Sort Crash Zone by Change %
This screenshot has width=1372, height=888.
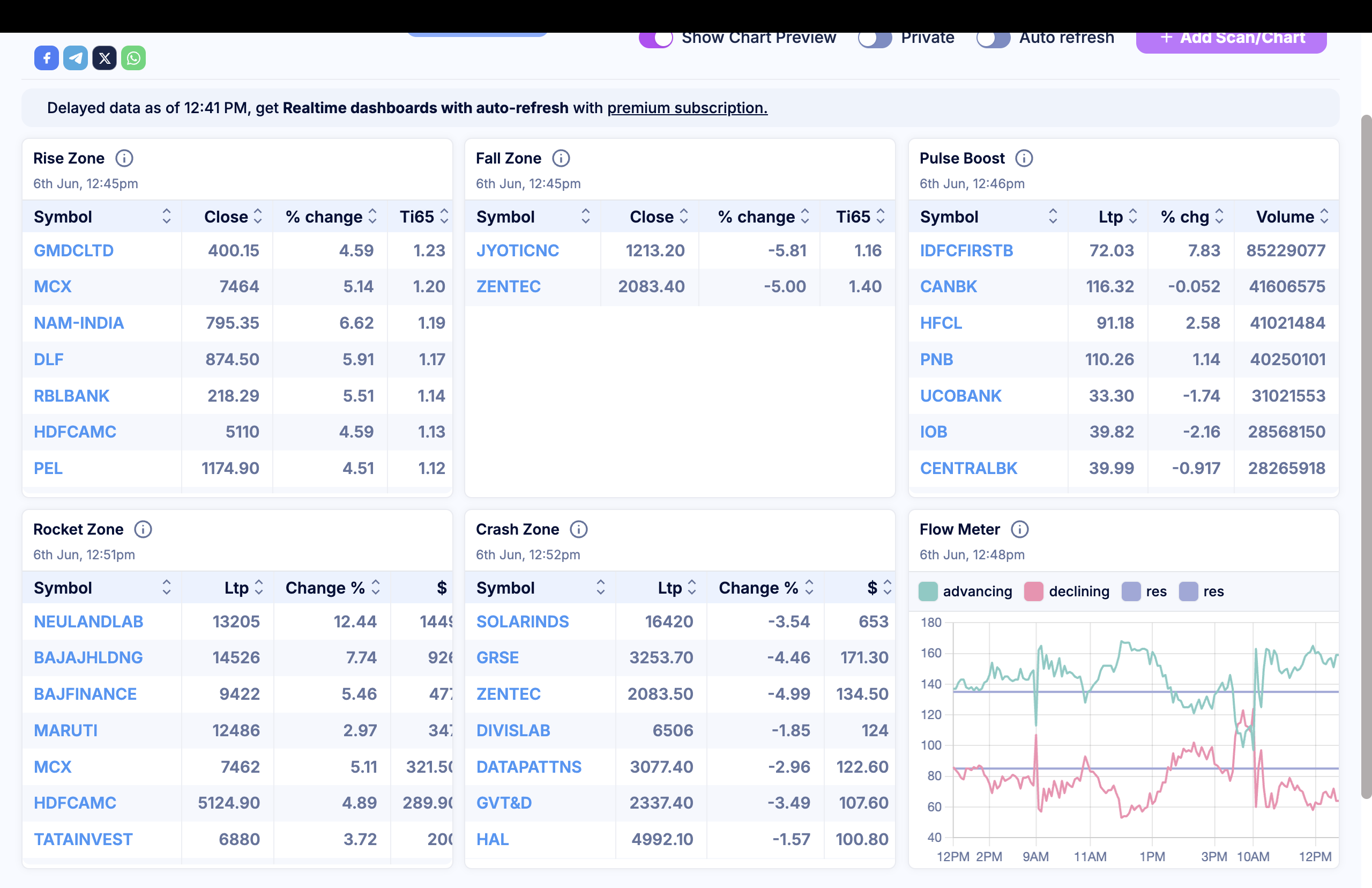click(810, 588)
